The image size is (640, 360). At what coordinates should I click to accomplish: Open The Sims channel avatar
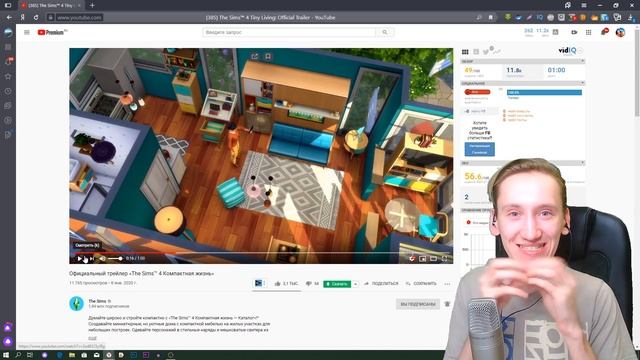pos(76,304)
